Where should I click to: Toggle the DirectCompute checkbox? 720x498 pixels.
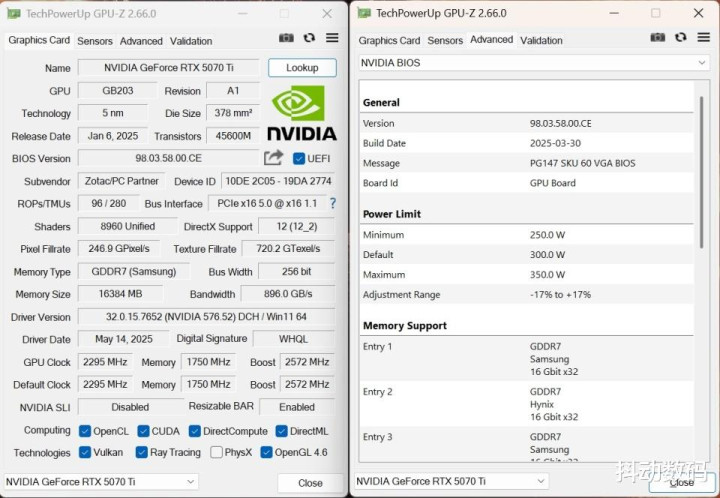pyautogui.click(x=195, y=431)
